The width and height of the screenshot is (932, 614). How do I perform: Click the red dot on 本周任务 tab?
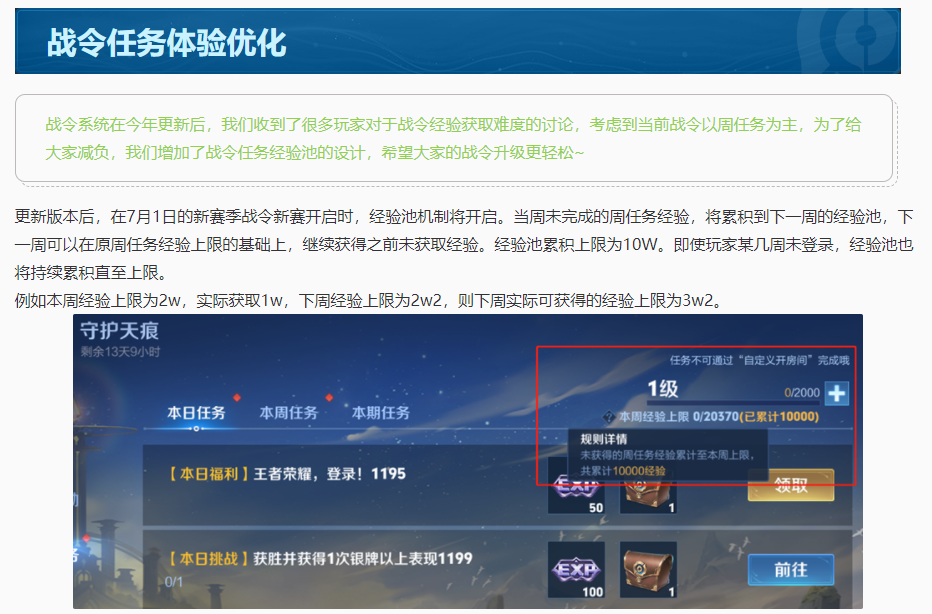pyautogui.click(x=329, y=397)
